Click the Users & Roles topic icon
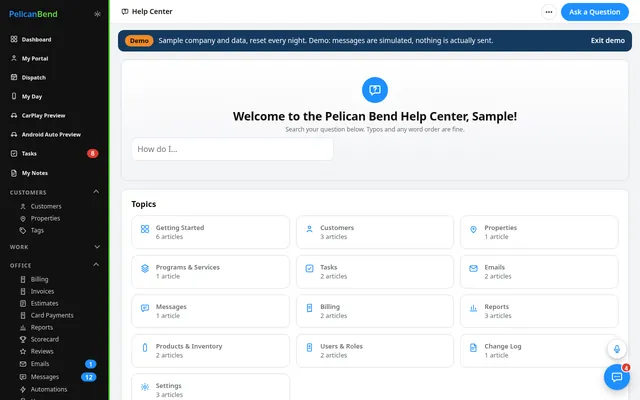640x400 pixels. [x=309, y=347]
